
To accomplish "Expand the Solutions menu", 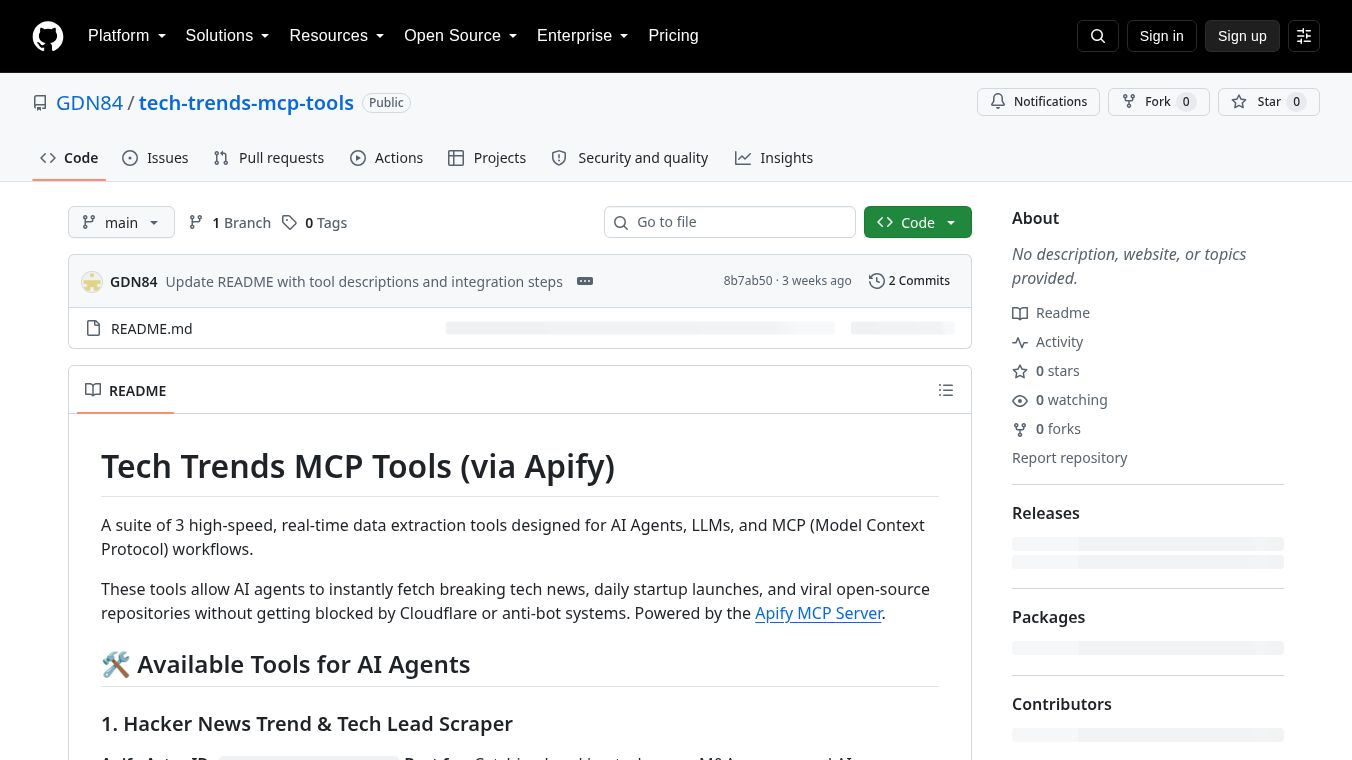I will [227, 36].
